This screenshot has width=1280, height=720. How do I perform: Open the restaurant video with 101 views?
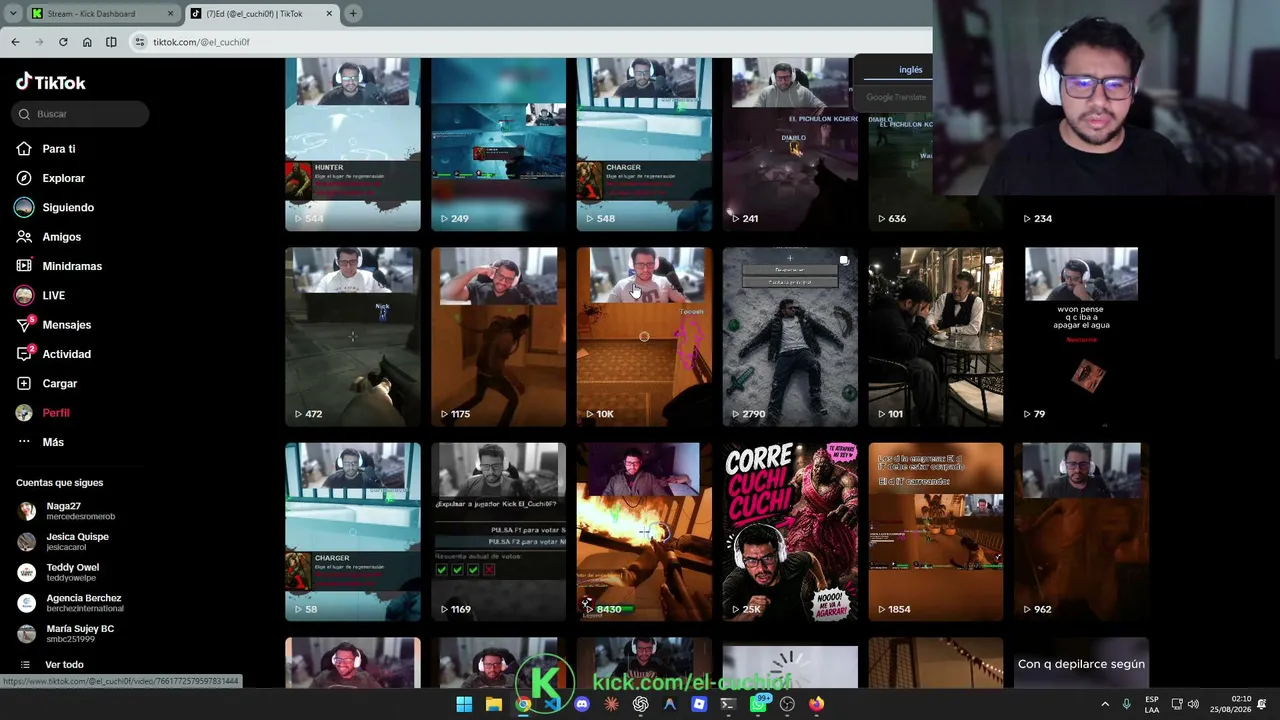pyautogui.click(x=936, y=337)
